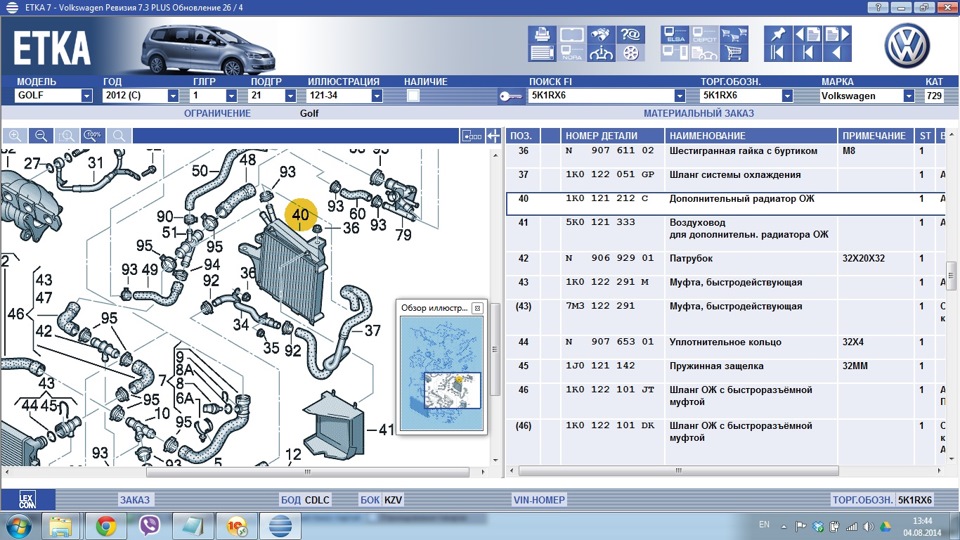
Task: Click the ?@ inquiry icon
Action: (x=631, y=34)
